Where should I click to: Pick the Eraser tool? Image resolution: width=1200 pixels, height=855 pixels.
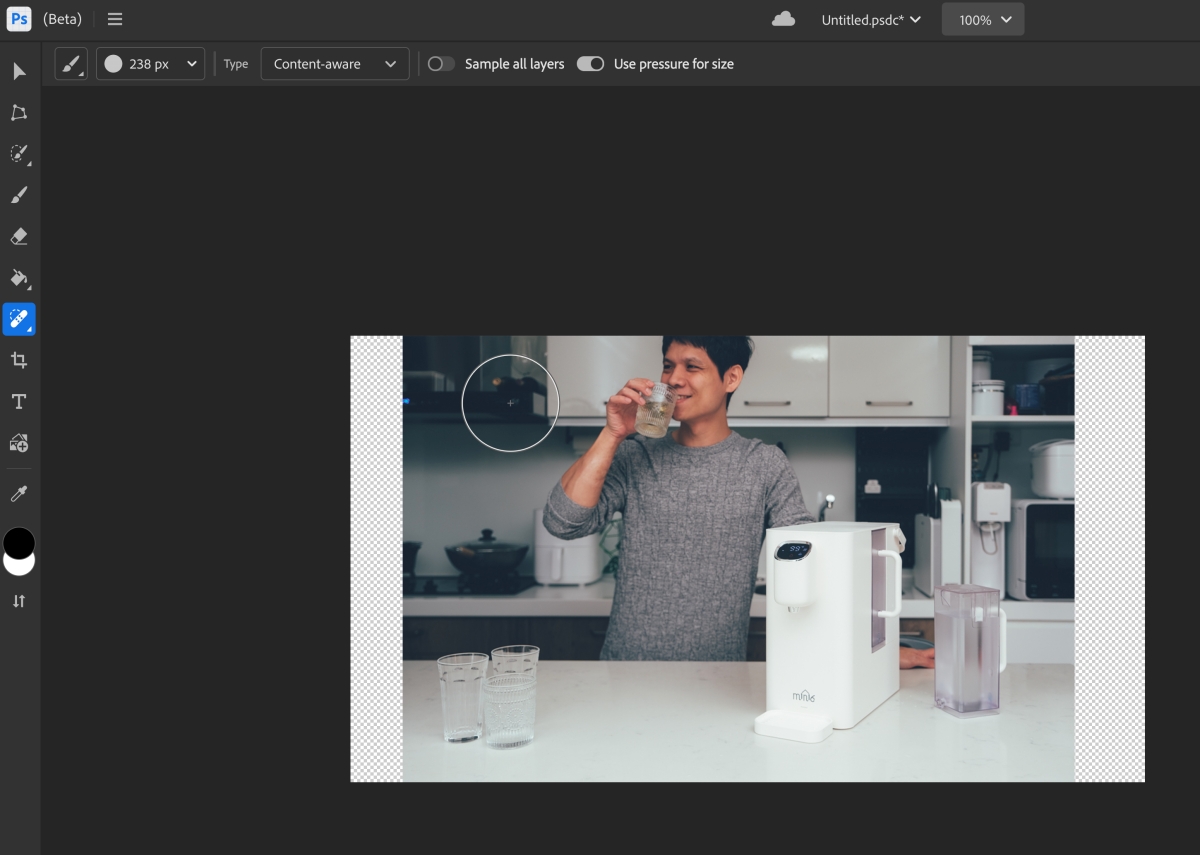[19, 237]
